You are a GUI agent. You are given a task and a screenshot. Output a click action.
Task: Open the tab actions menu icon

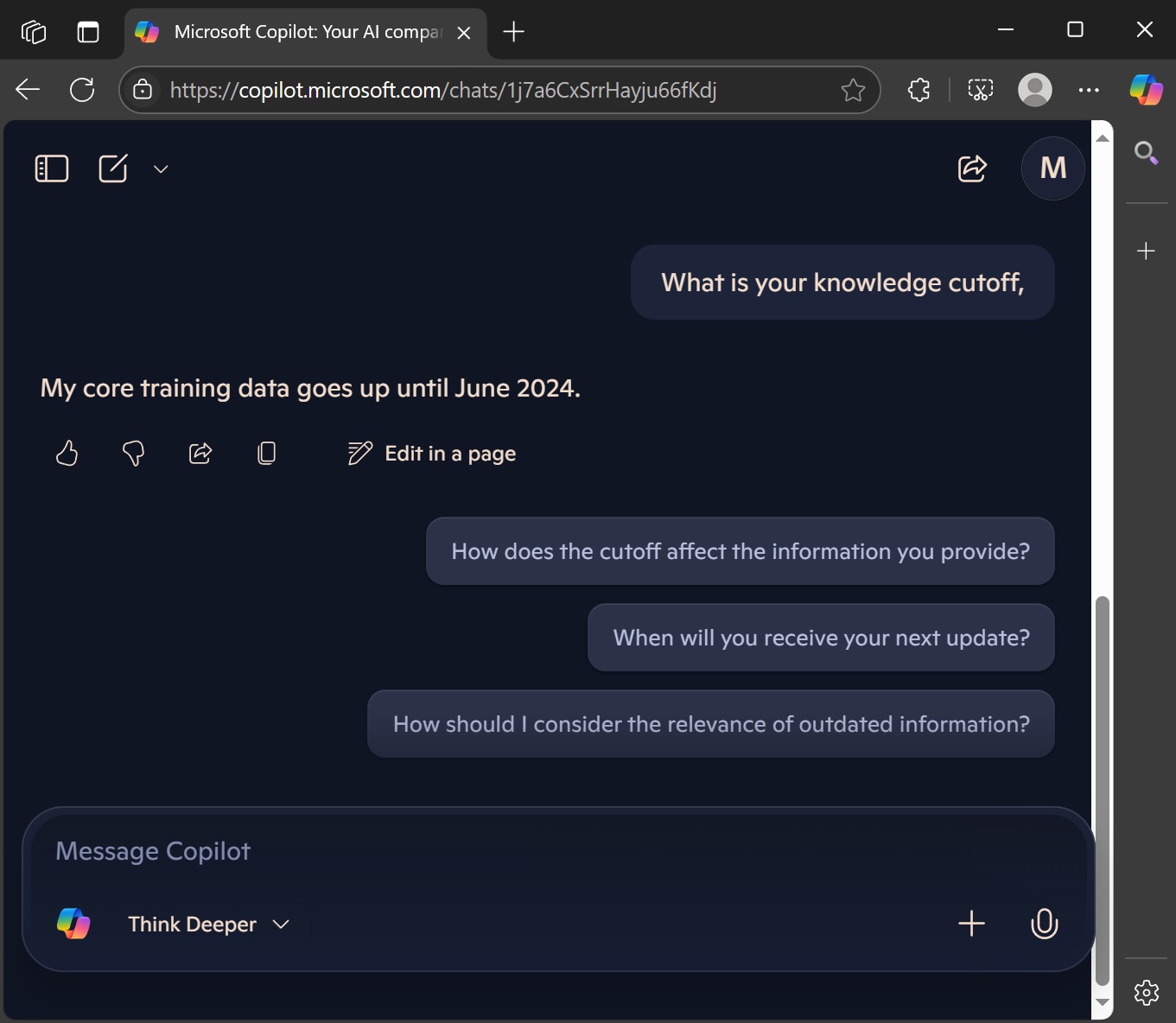pos(88,32)
